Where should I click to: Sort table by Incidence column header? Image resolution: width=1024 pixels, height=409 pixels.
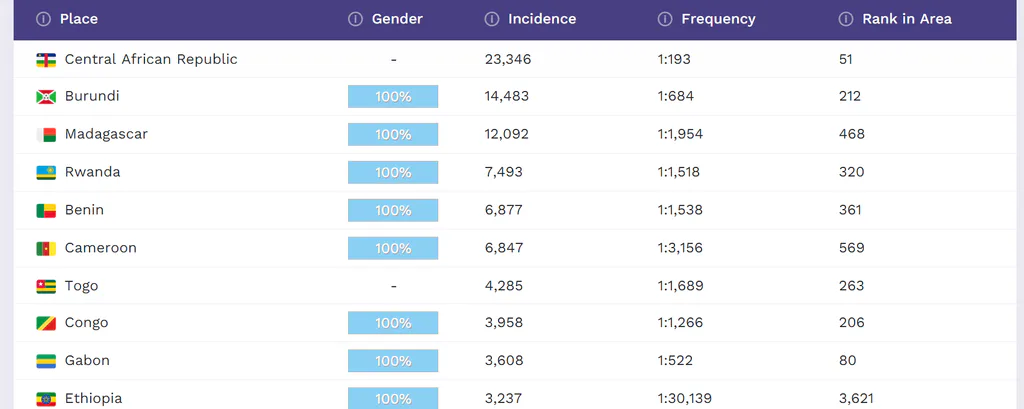[x=542, y=19]
